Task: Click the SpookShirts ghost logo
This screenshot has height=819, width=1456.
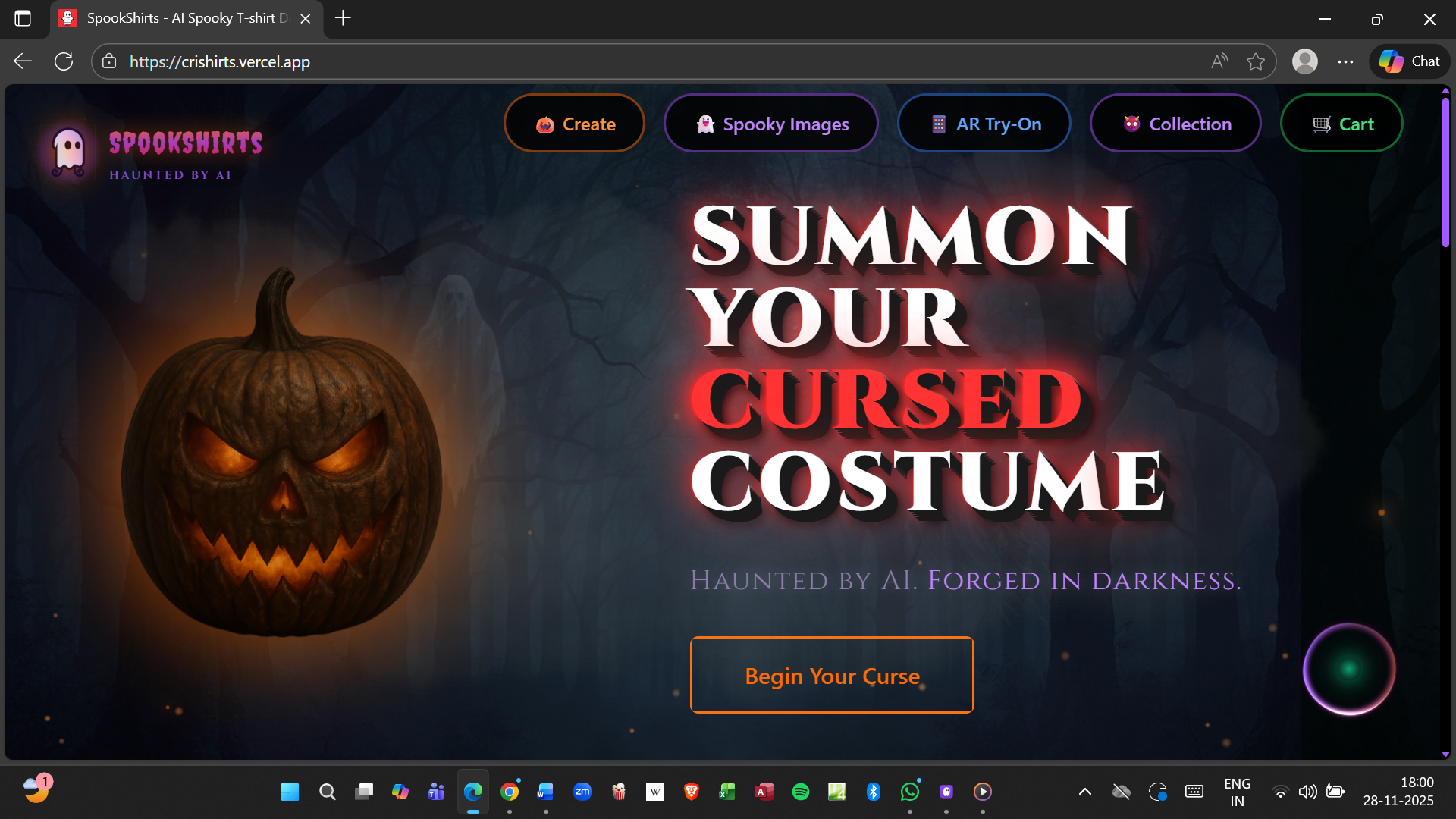Action: click(68, 151)
